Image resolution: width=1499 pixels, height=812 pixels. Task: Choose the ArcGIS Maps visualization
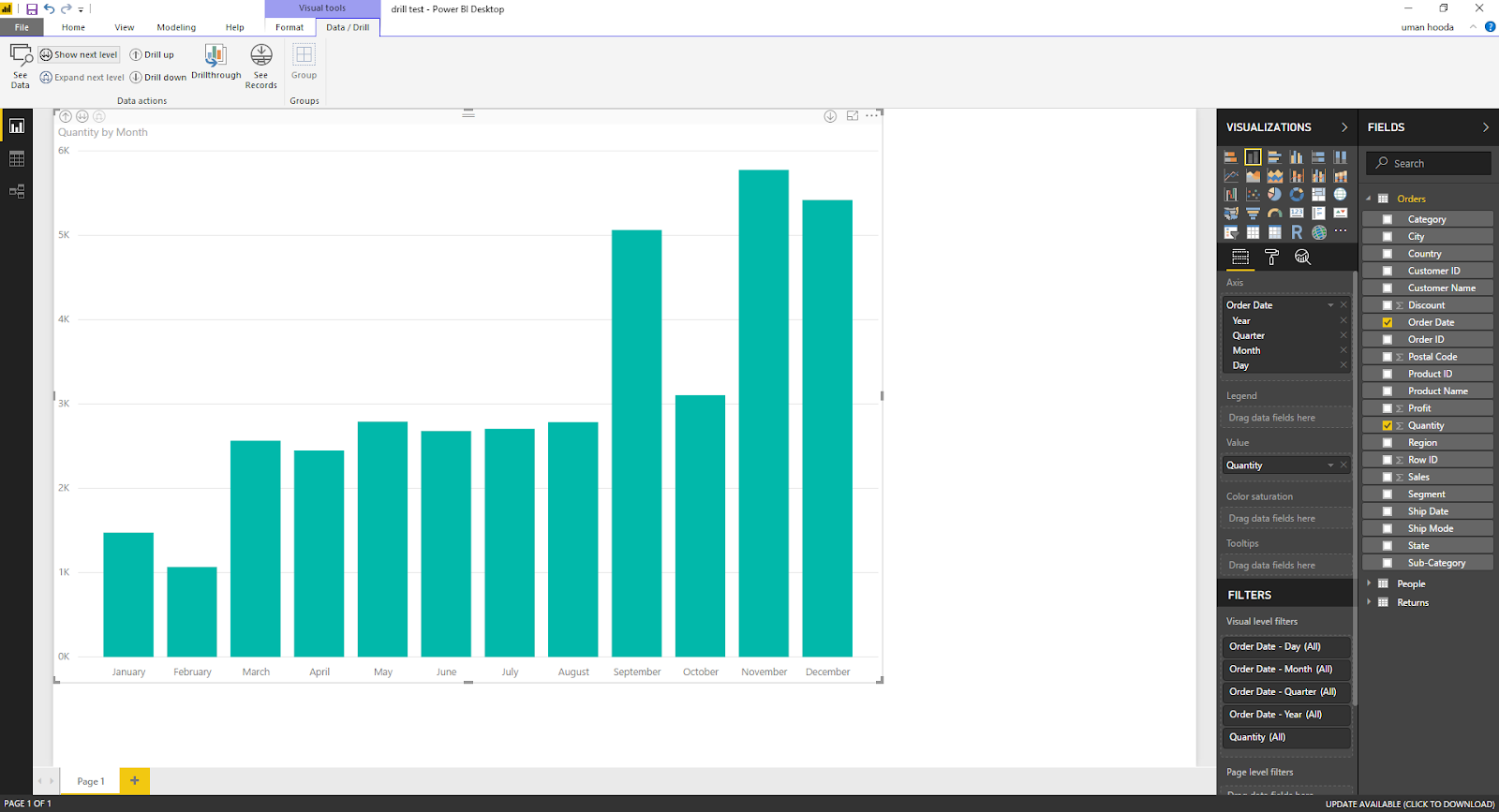tap(1319, 232)
